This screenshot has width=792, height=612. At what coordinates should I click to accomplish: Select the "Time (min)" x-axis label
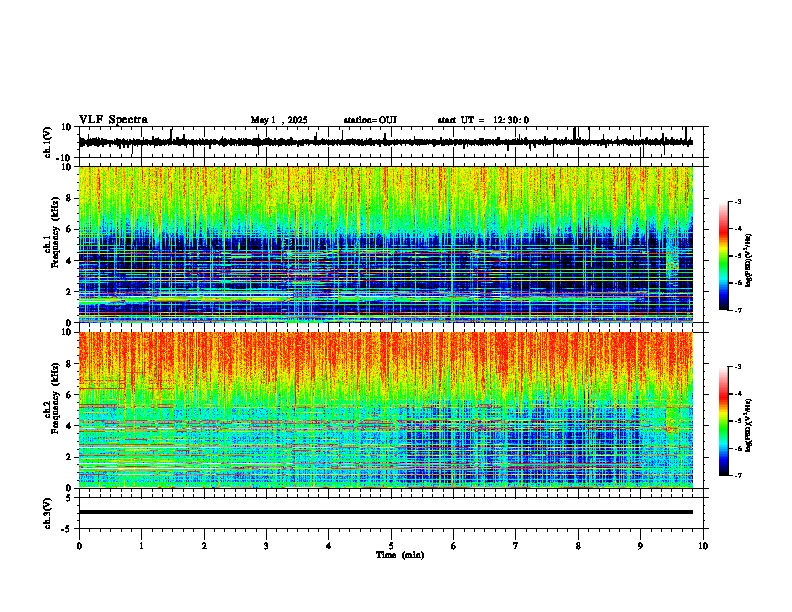click(400, 555)
